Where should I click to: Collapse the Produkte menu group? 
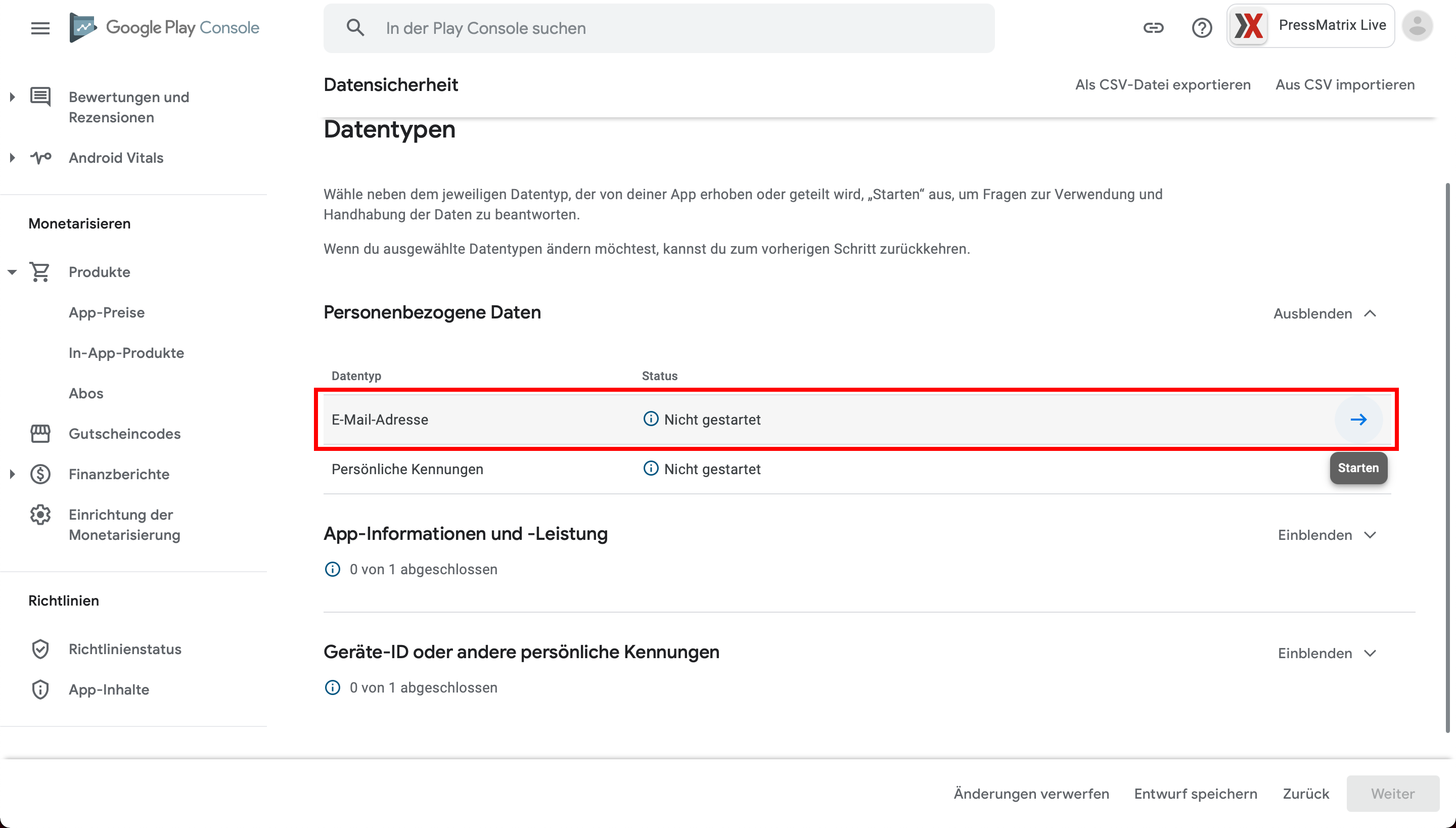[12, 272]
